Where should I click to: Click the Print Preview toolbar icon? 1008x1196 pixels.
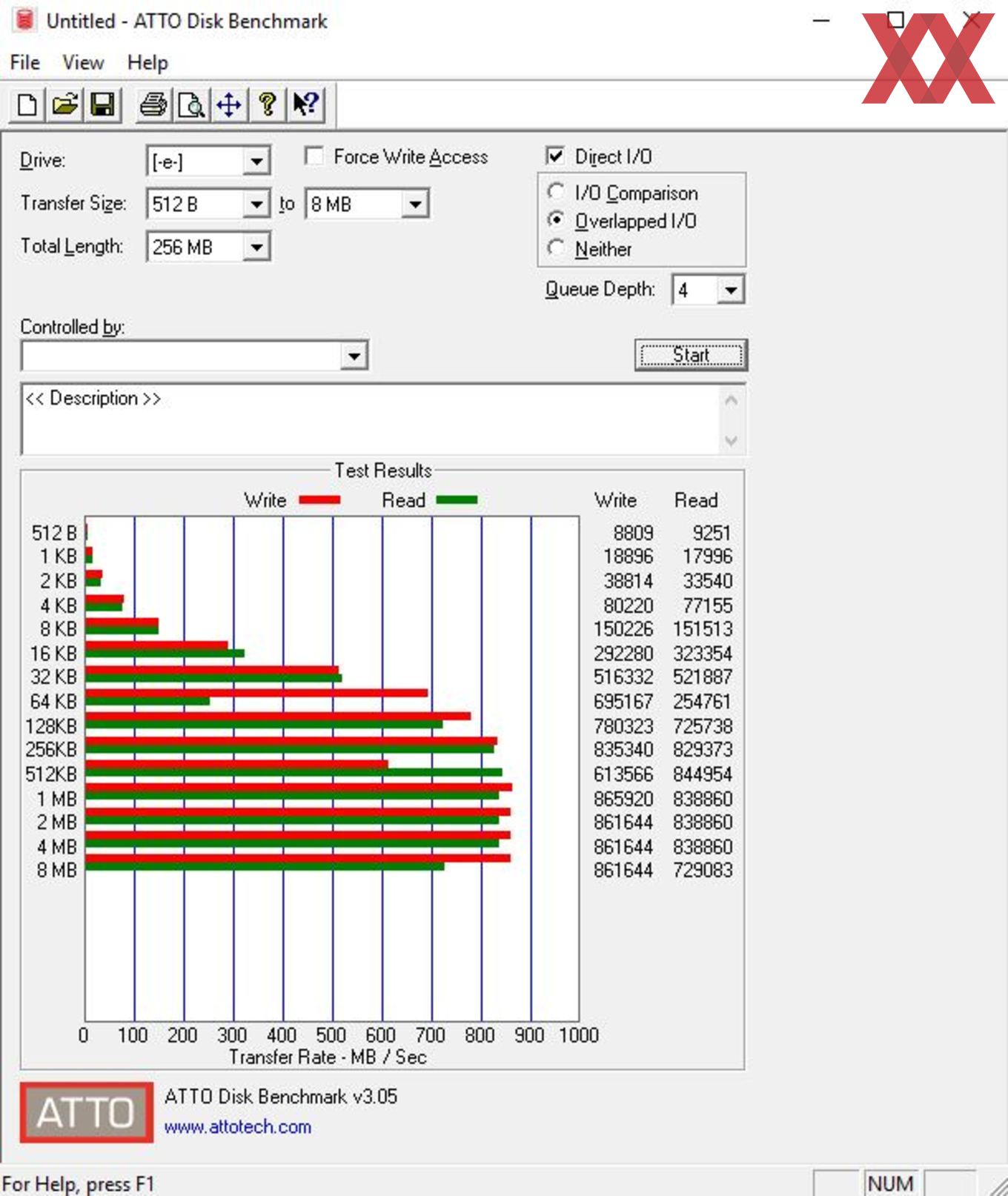[x=191, y=104]
